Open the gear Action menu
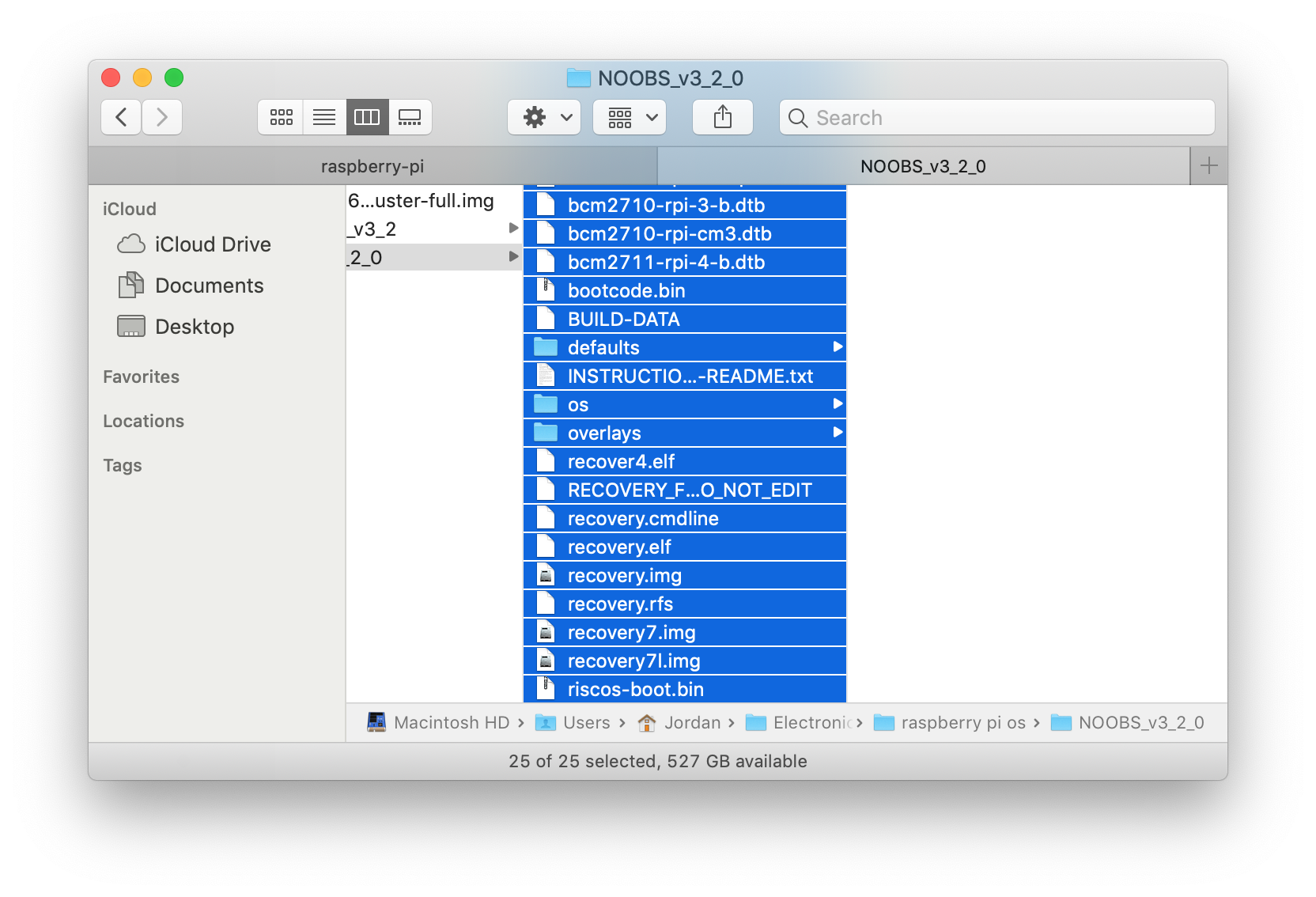 pyautogui.click(x=544, y=117)
